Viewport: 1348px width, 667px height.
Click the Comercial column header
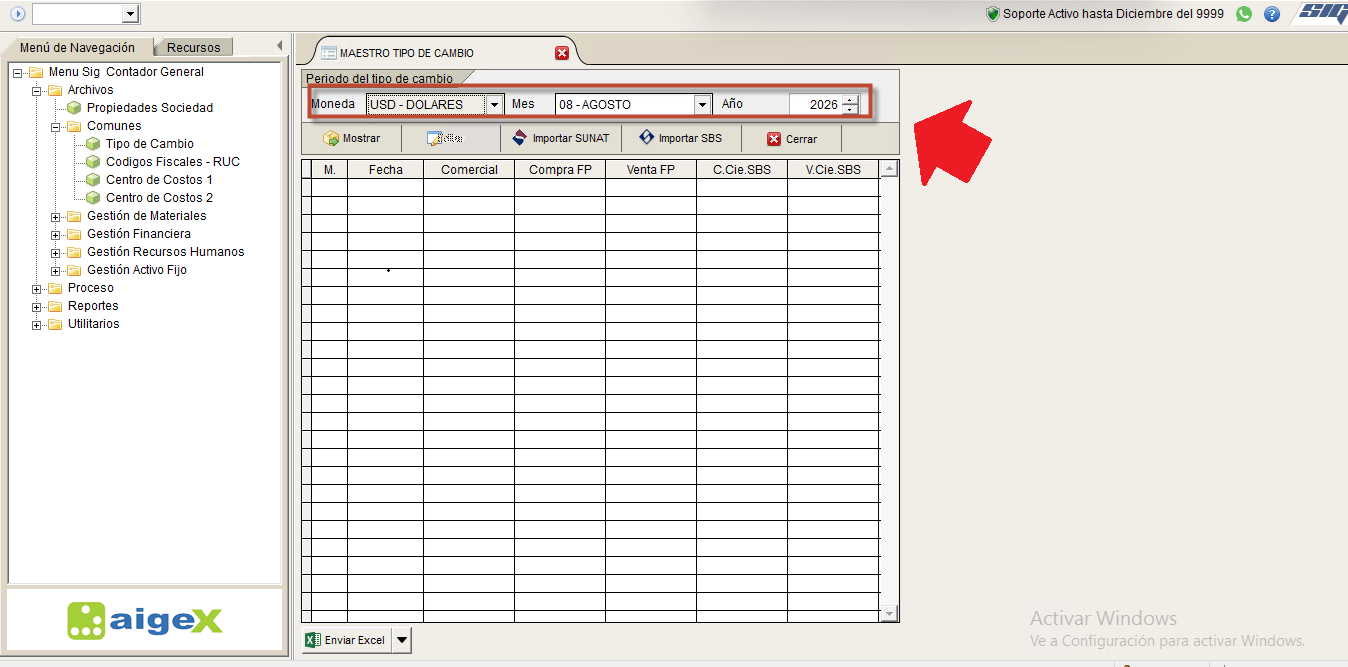pyautogui.click(x=469, y=169)
